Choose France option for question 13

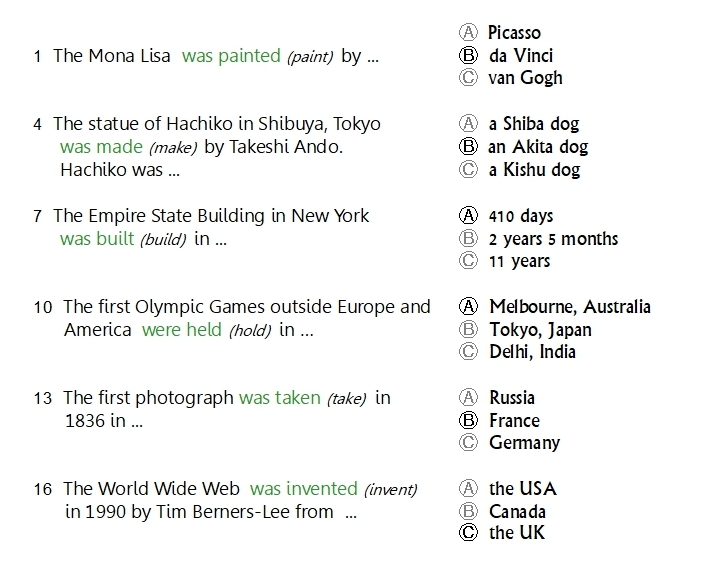click(x=467, y=421)
